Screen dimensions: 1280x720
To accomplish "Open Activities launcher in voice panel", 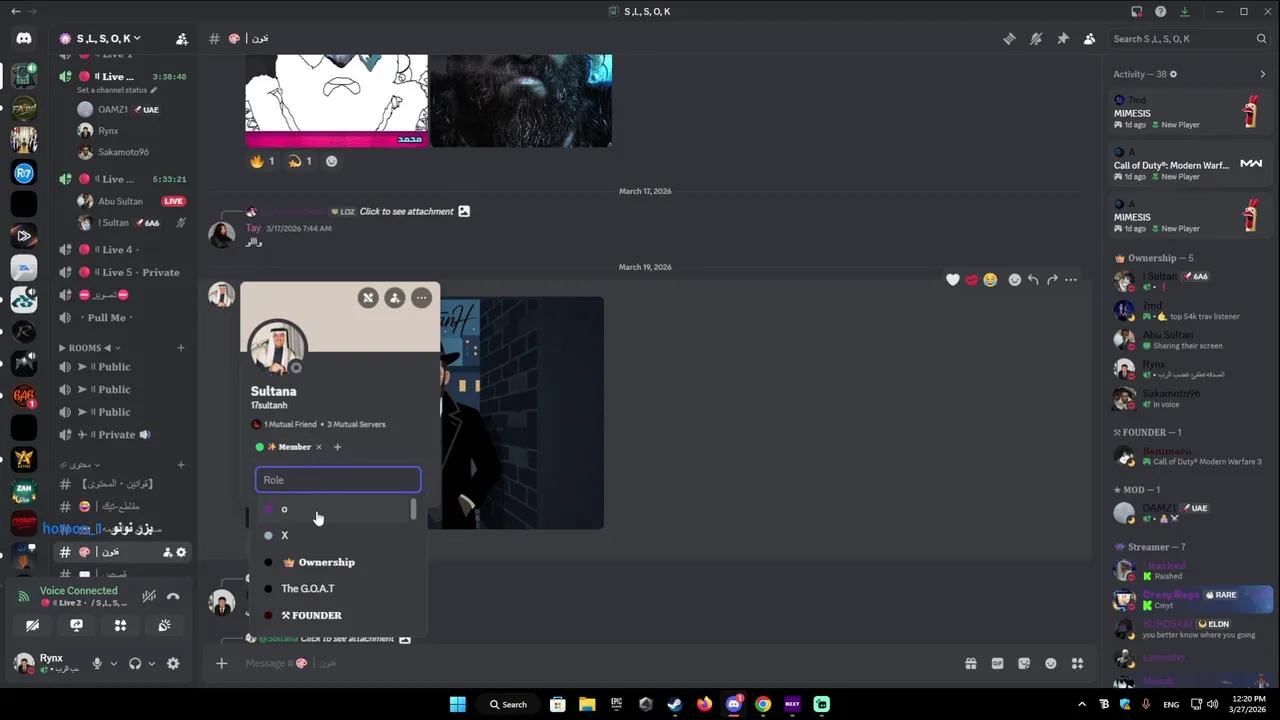I will pyautogui.click(x=120, y=626).
